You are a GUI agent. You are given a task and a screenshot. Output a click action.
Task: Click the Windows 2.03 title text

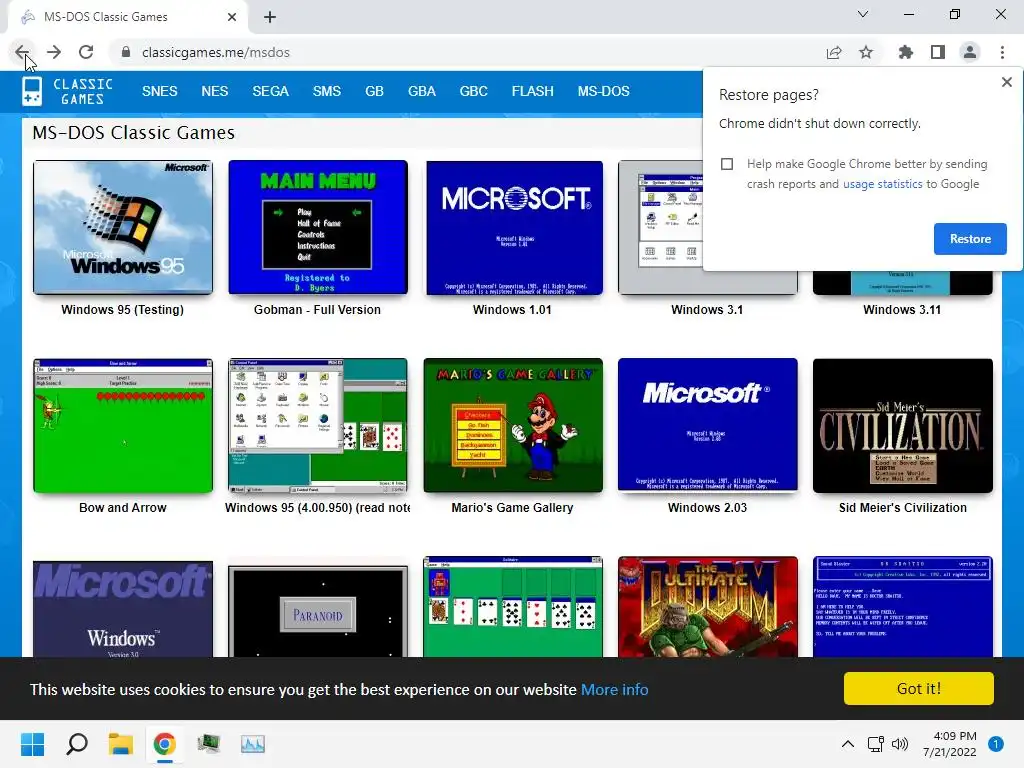click(707, 507)
